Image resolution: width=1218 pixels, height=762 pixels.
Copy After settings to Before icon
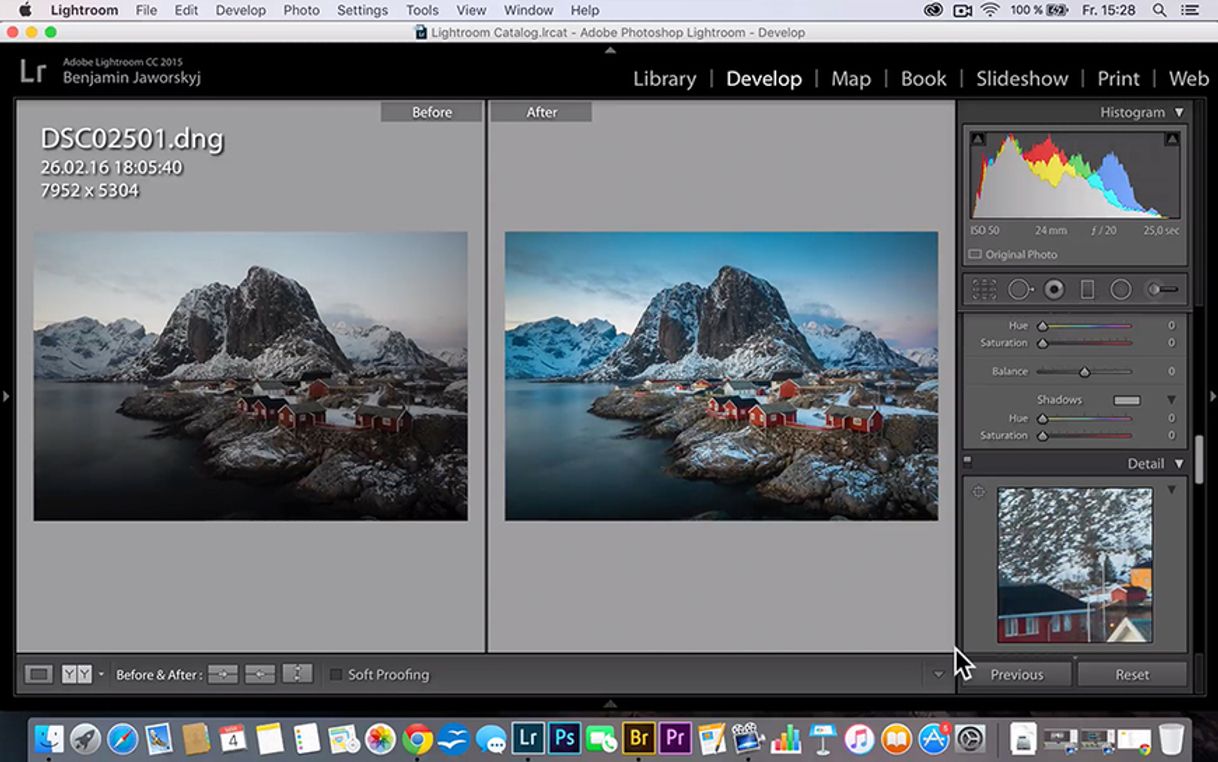point(260,674)
